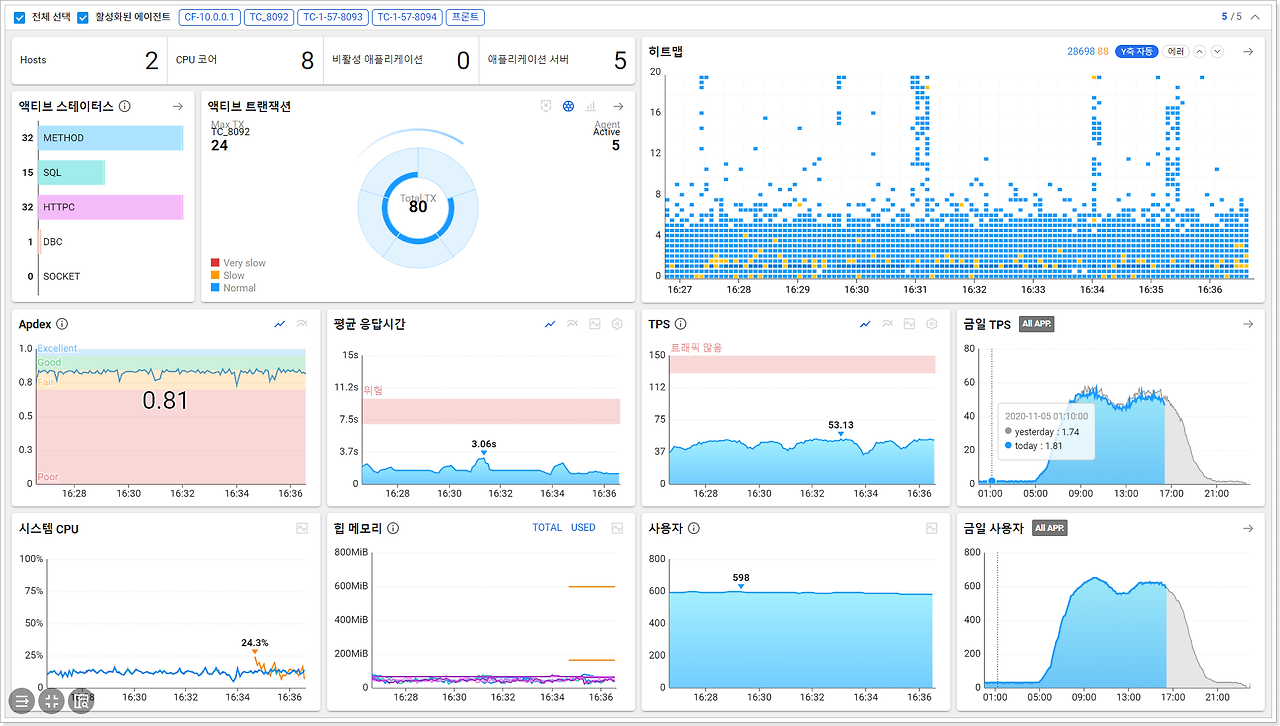The width and height of the screenshot is (1280, 726).
Task: Click the TOTAL link in 힙 메모리
Action: coord(547,528)
